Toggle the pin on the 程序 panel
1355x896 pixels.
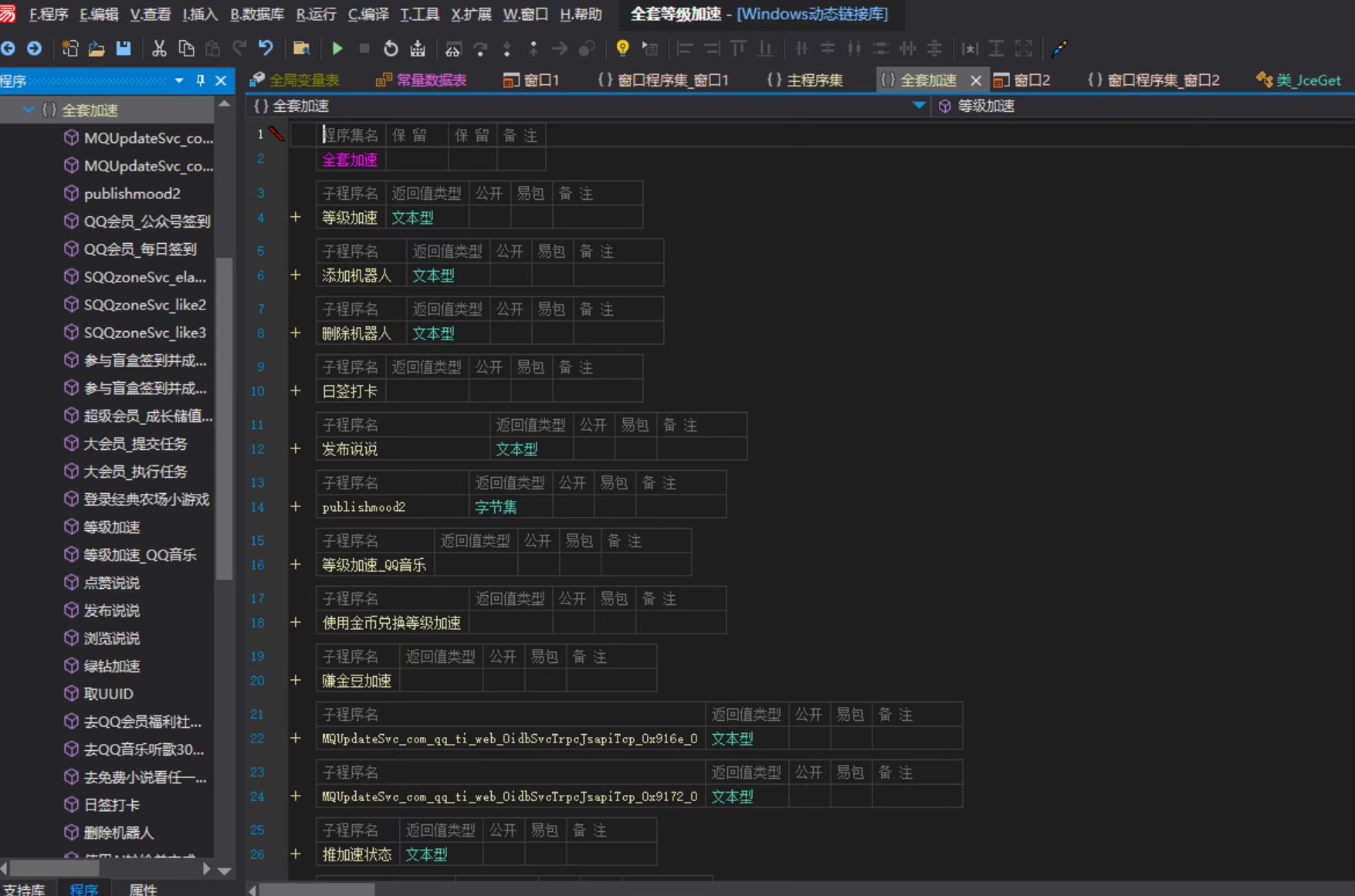(201, 80)
